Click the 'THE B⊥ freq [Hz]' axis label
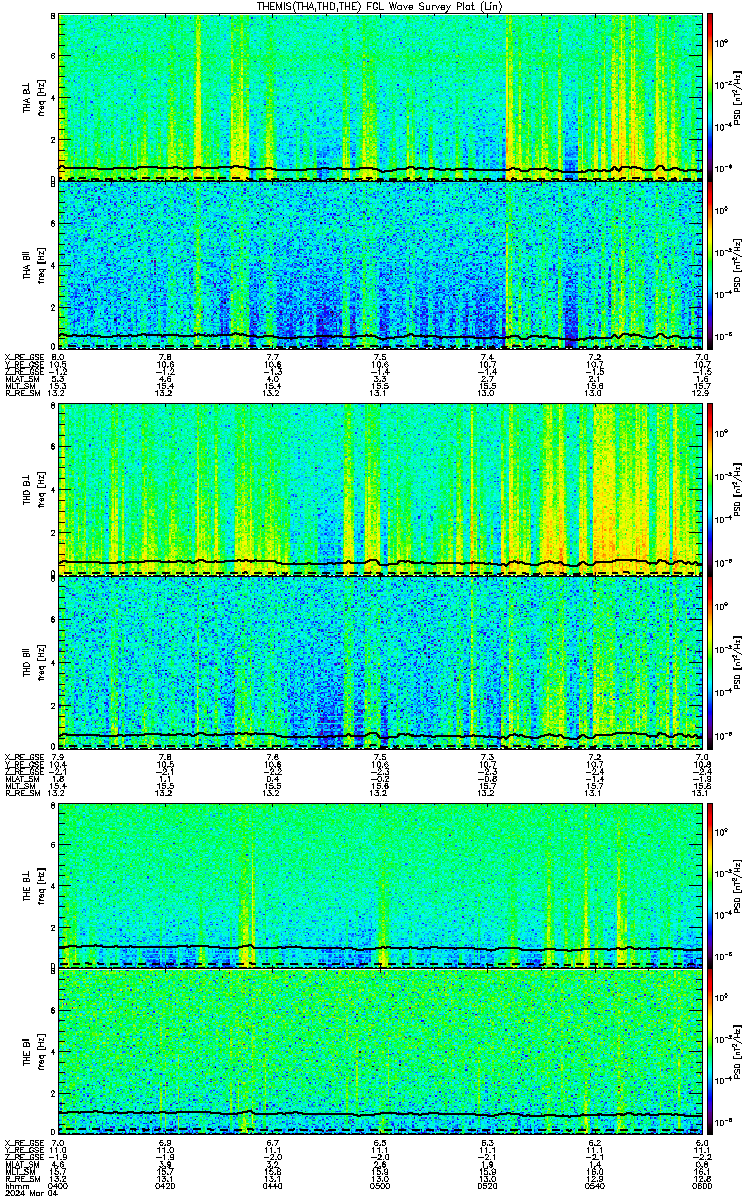This screenshot has width=750, height=1200. point(32,886)
